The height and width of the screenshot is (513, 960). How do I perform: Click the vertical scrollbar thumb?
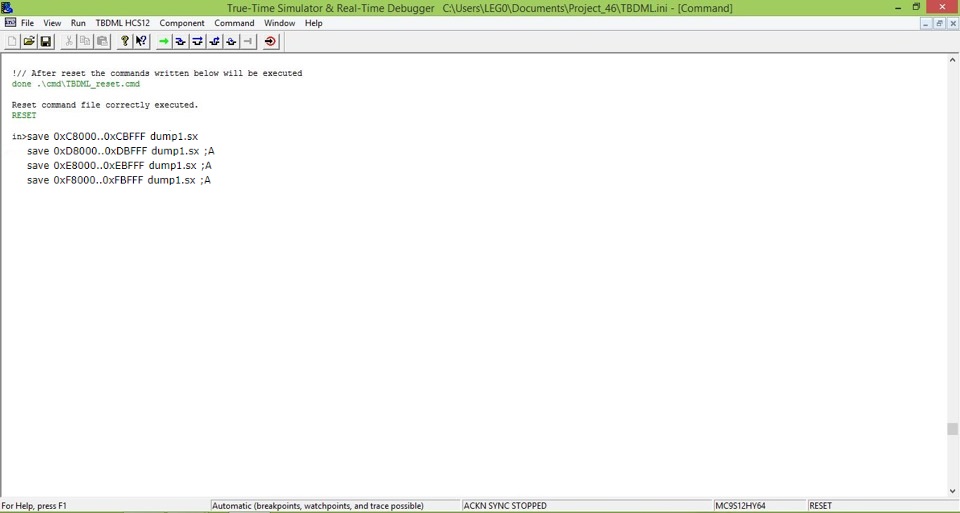pyautogui.click(x=952, y=429)
